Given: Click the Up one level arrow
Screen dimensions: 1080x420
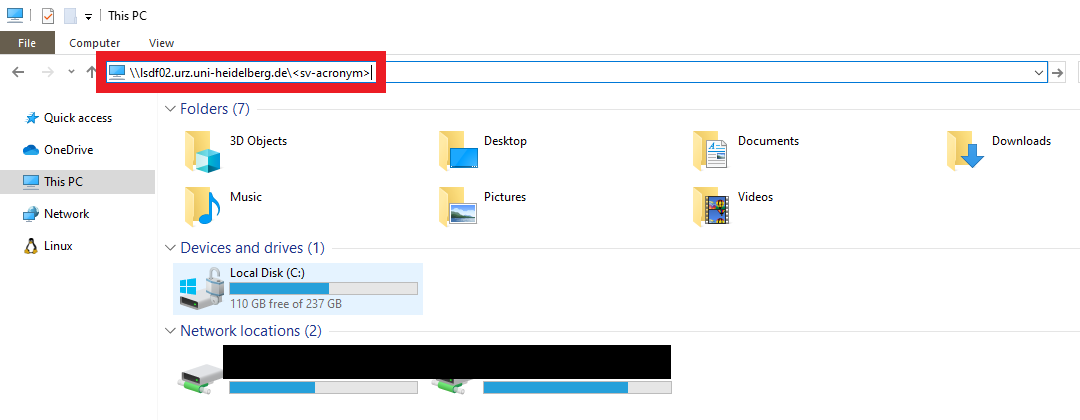Looking at the screenshot, I should coord(92,72).
